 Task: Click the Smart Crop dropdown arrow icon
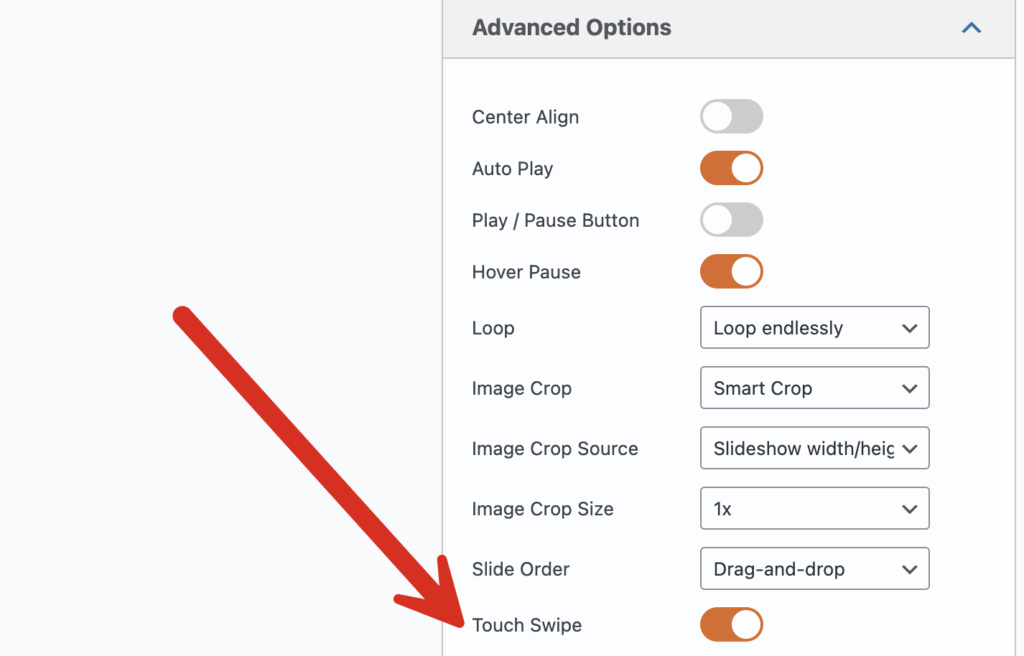[x=909, y=388]
